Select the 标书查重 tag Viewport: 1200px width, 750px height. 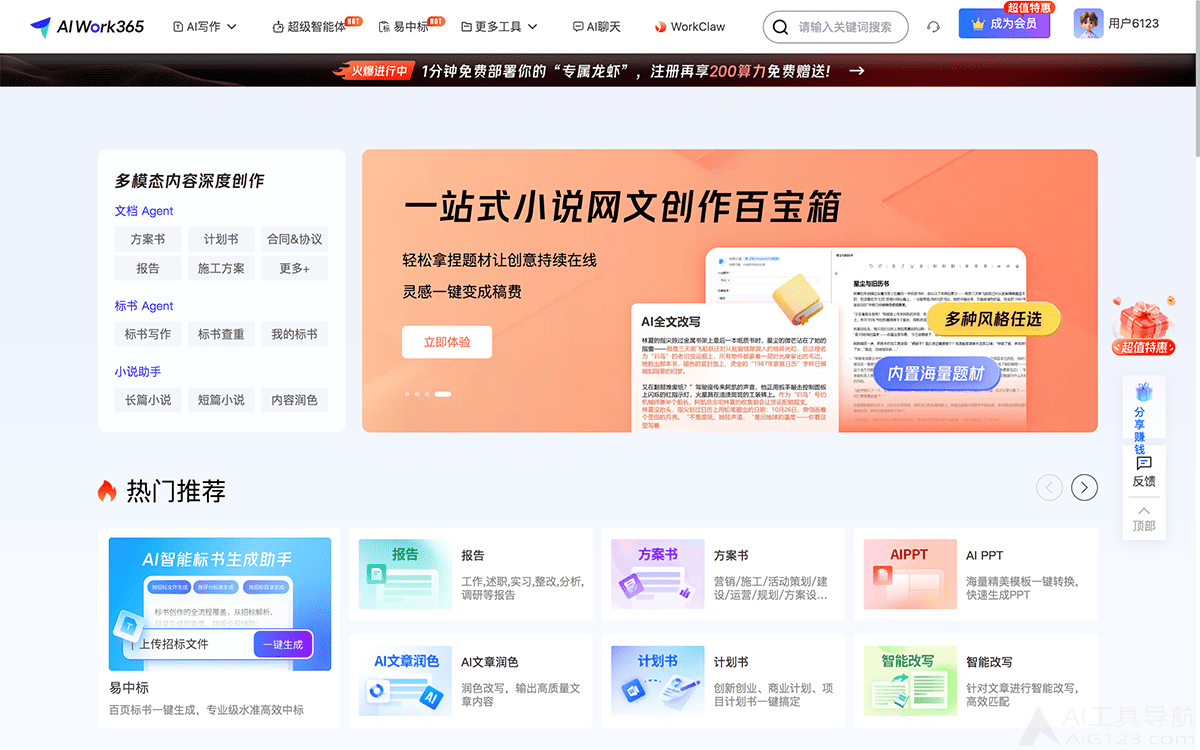point(221,335)
